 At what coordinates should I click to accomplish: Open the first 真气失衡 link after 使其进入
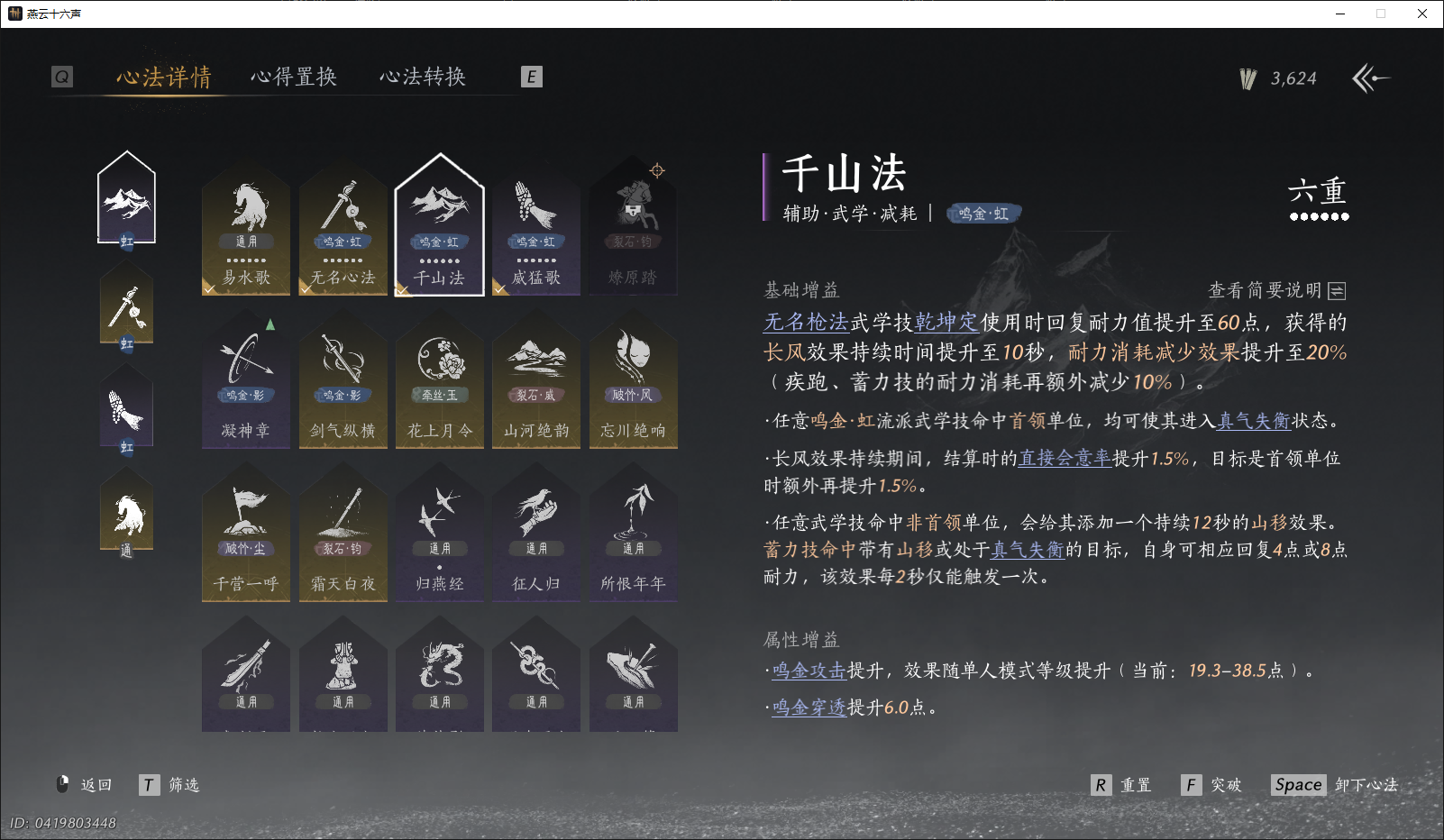pos(1254,421)
